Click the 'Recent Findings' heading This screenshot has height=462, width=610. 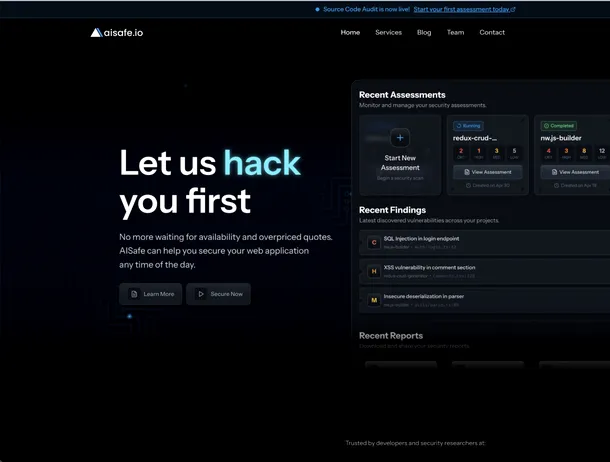[393, 210]
